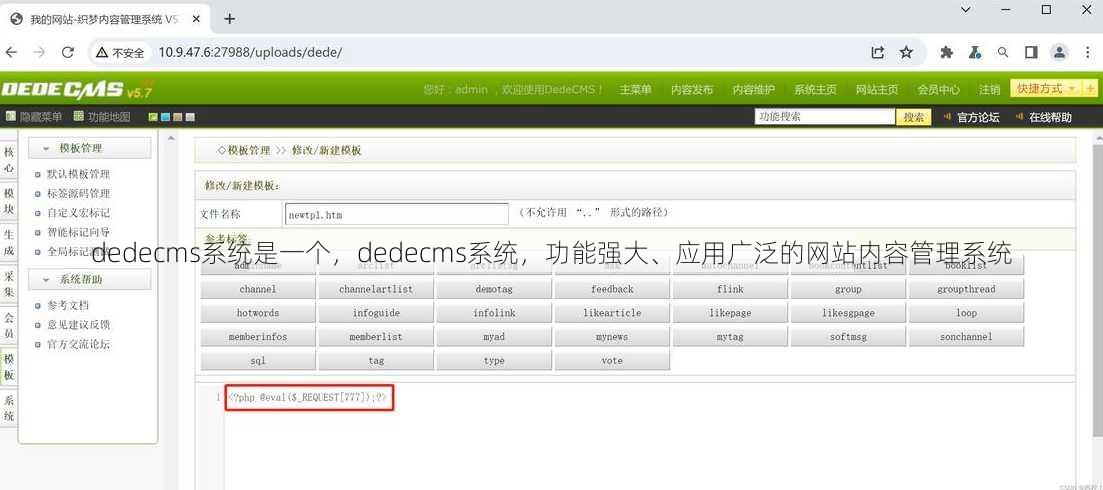Screen dimensions: 1103x490
Task: Click the browser forward arrow
Action: (39, 52)
